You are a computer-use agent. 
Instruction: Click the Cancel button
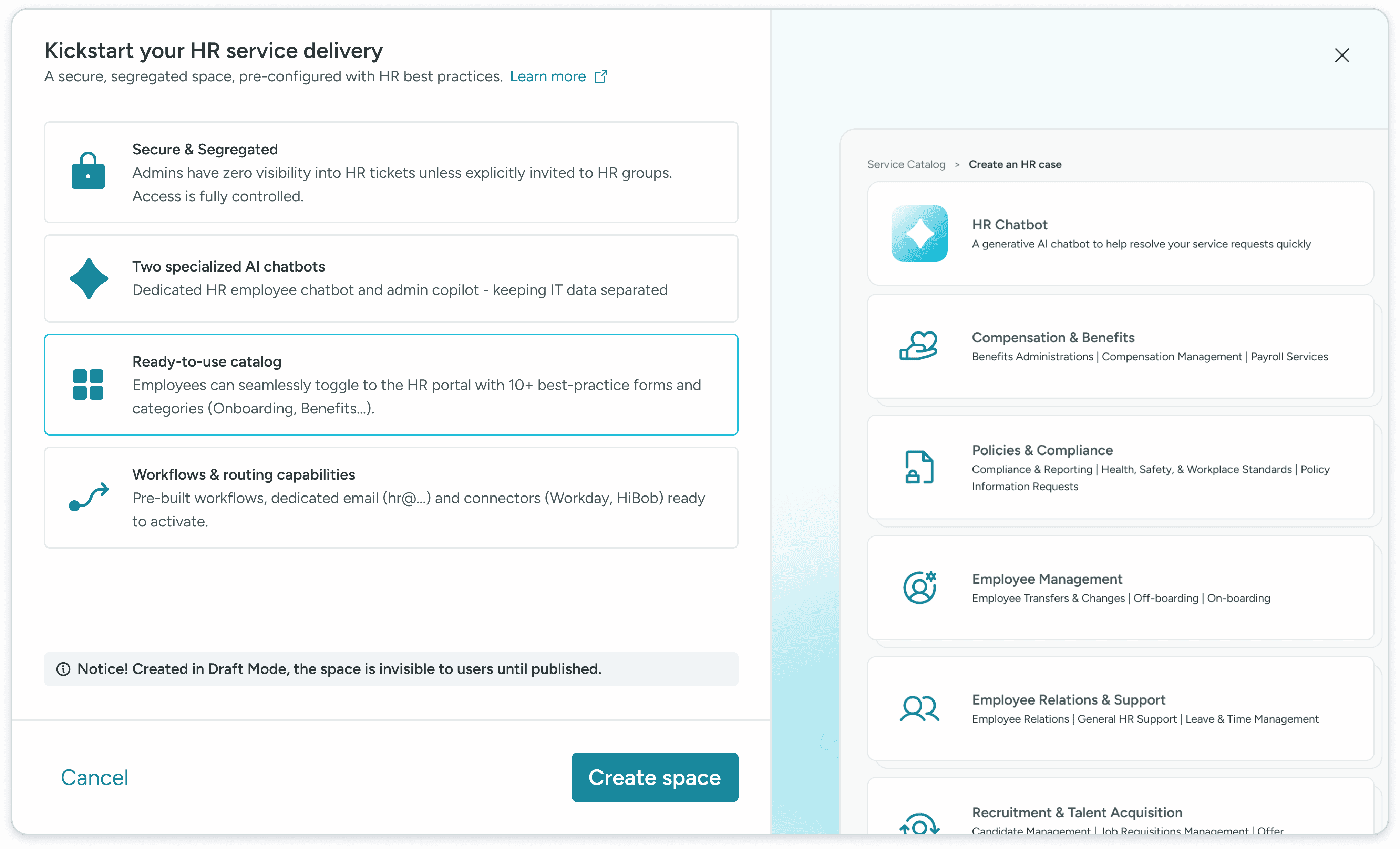(x=94, y=777)
